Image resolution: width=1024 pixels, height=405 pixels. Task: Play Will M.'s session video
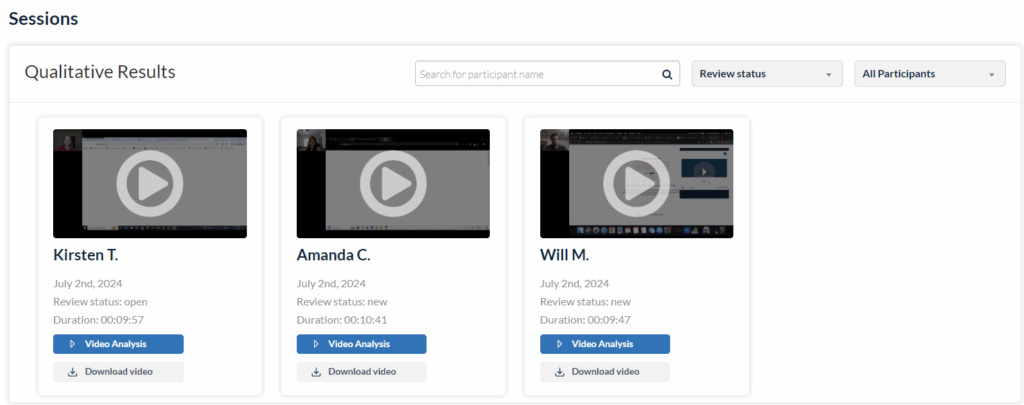[x=636, y=183]
